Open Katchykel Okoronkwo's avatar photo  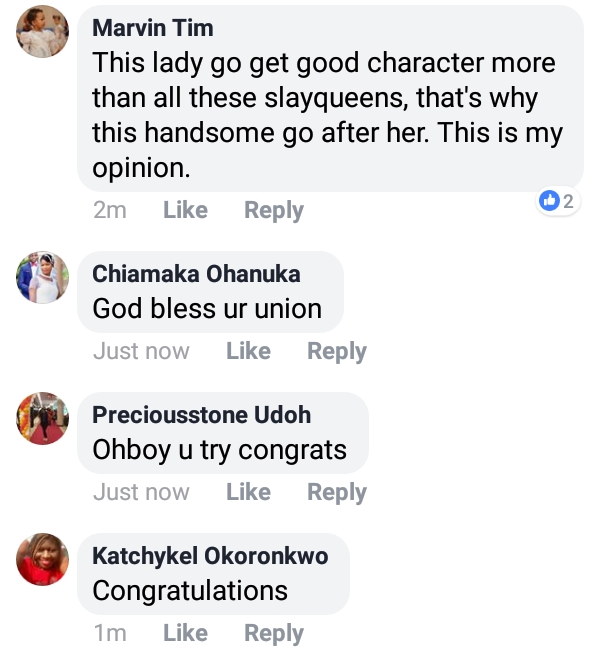pyautogui.click(x=43, y=558)
